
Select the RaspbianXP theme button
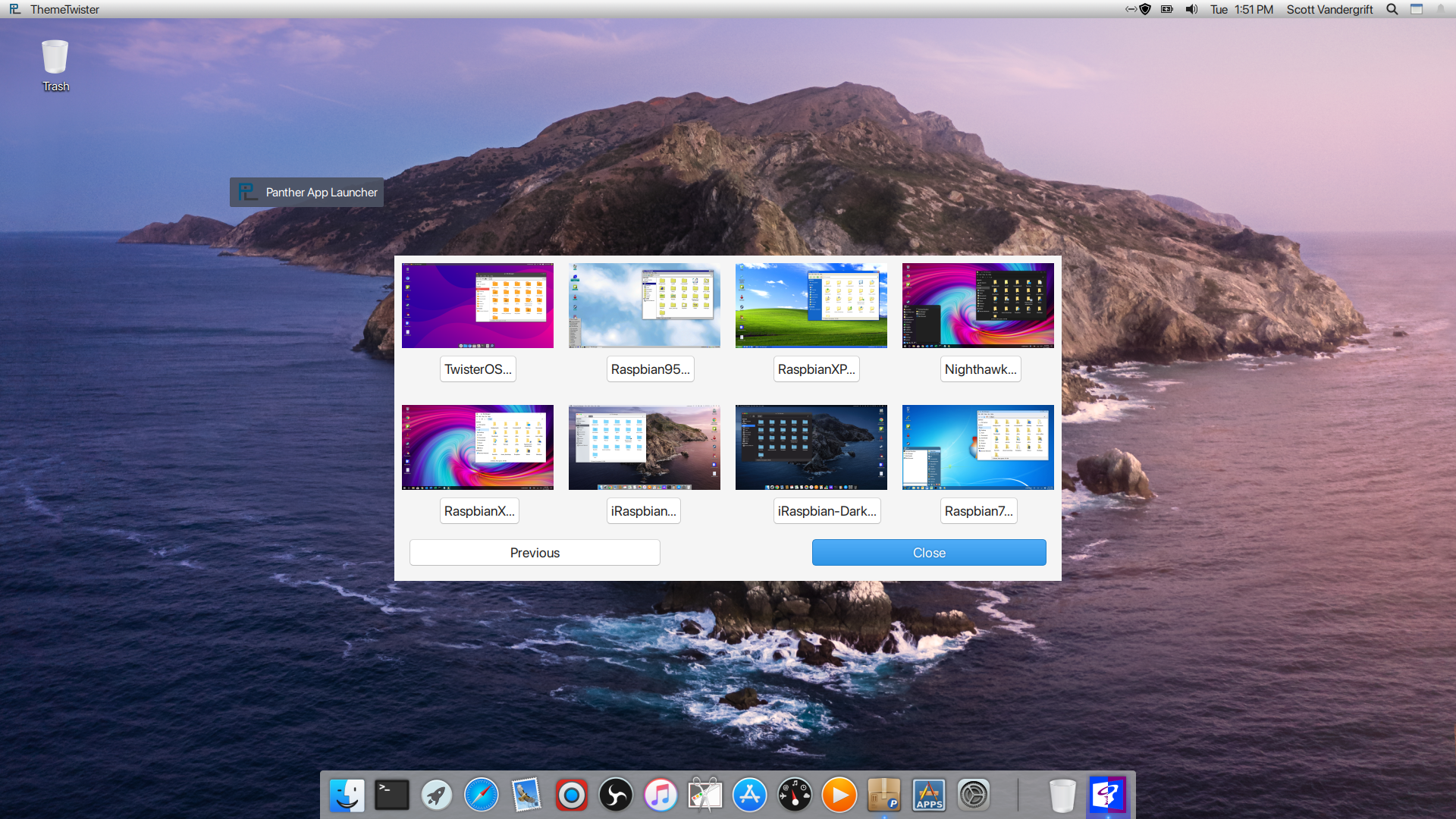coord(816,369)
